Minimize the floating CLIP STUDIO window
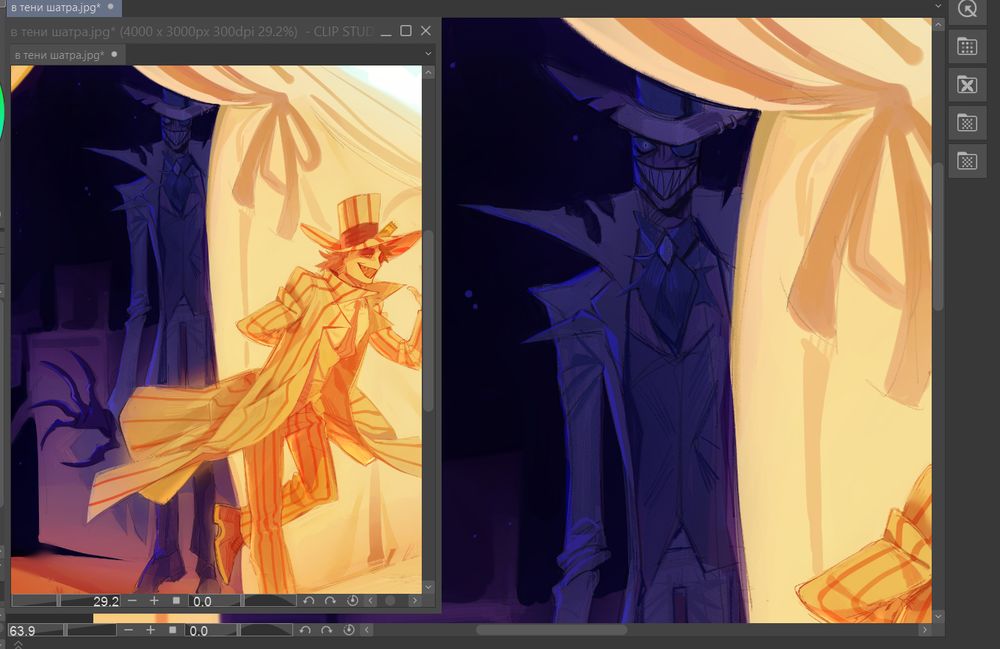Viewport: 1000px width, 649px height. tap(386, 32)
